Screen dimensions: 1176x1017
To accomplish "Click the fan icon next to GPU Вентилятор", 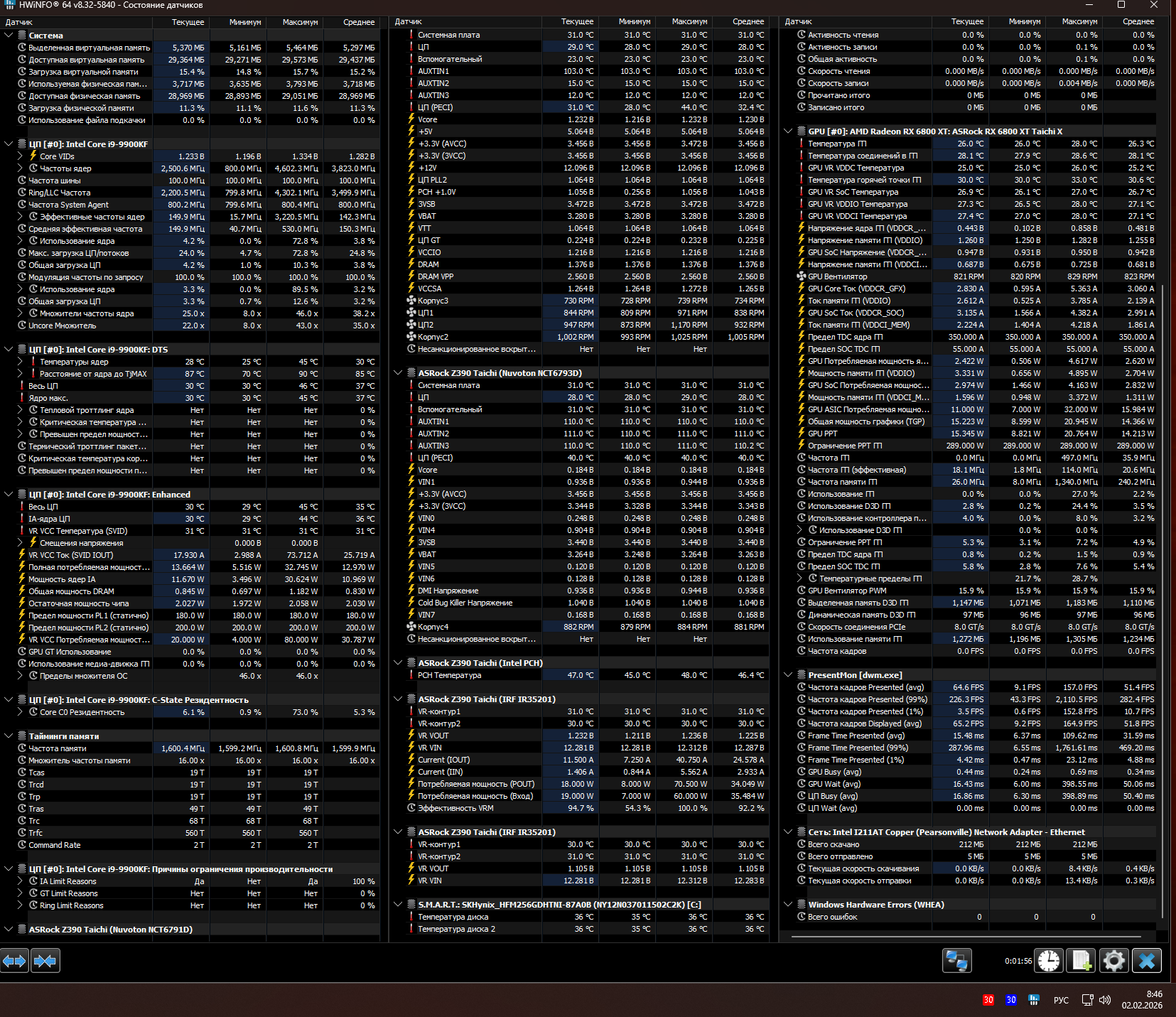I will (x=802, y=276).
